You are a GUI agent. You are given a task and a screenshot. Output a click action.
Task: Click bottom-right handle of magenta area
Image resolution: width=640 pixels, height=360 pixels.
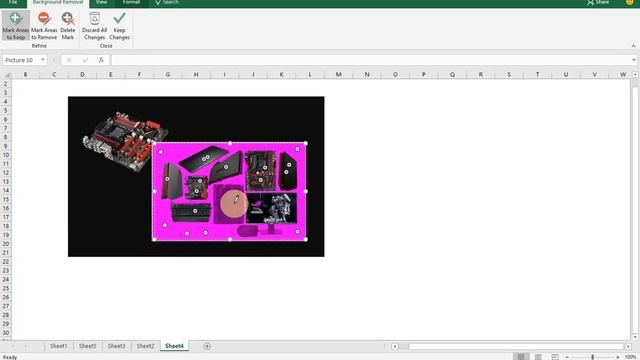(306, 239)
